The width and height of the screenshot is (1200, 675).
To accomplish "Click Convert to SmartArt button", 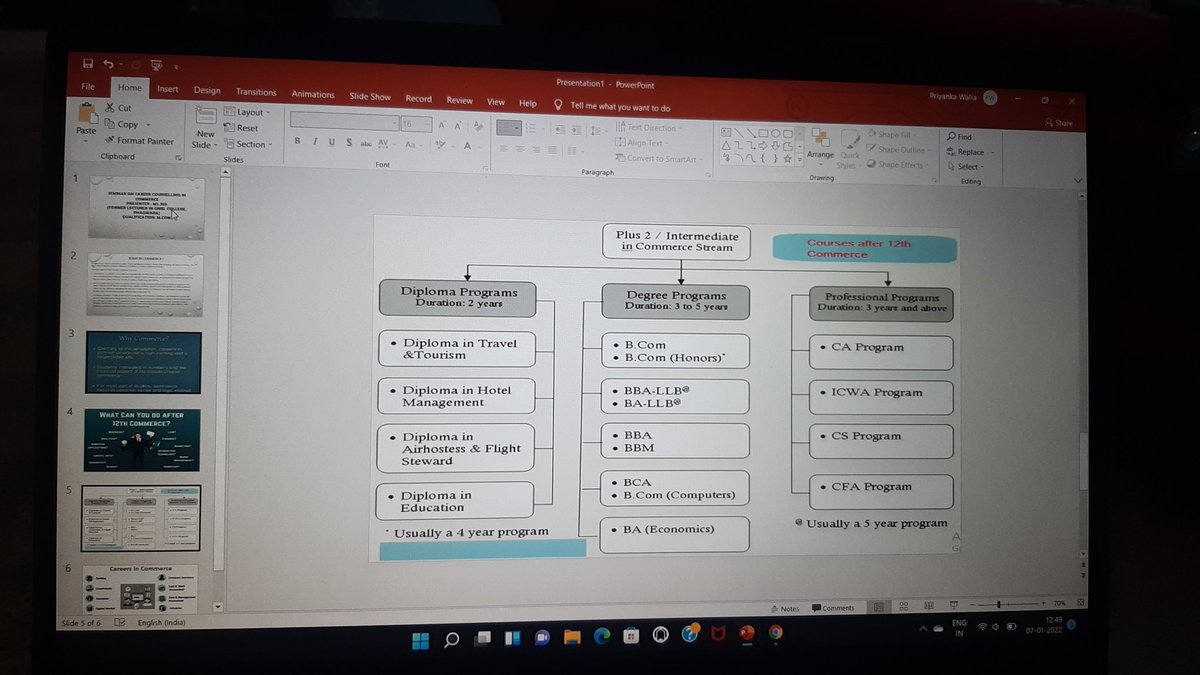I will (x=658, y=158).
